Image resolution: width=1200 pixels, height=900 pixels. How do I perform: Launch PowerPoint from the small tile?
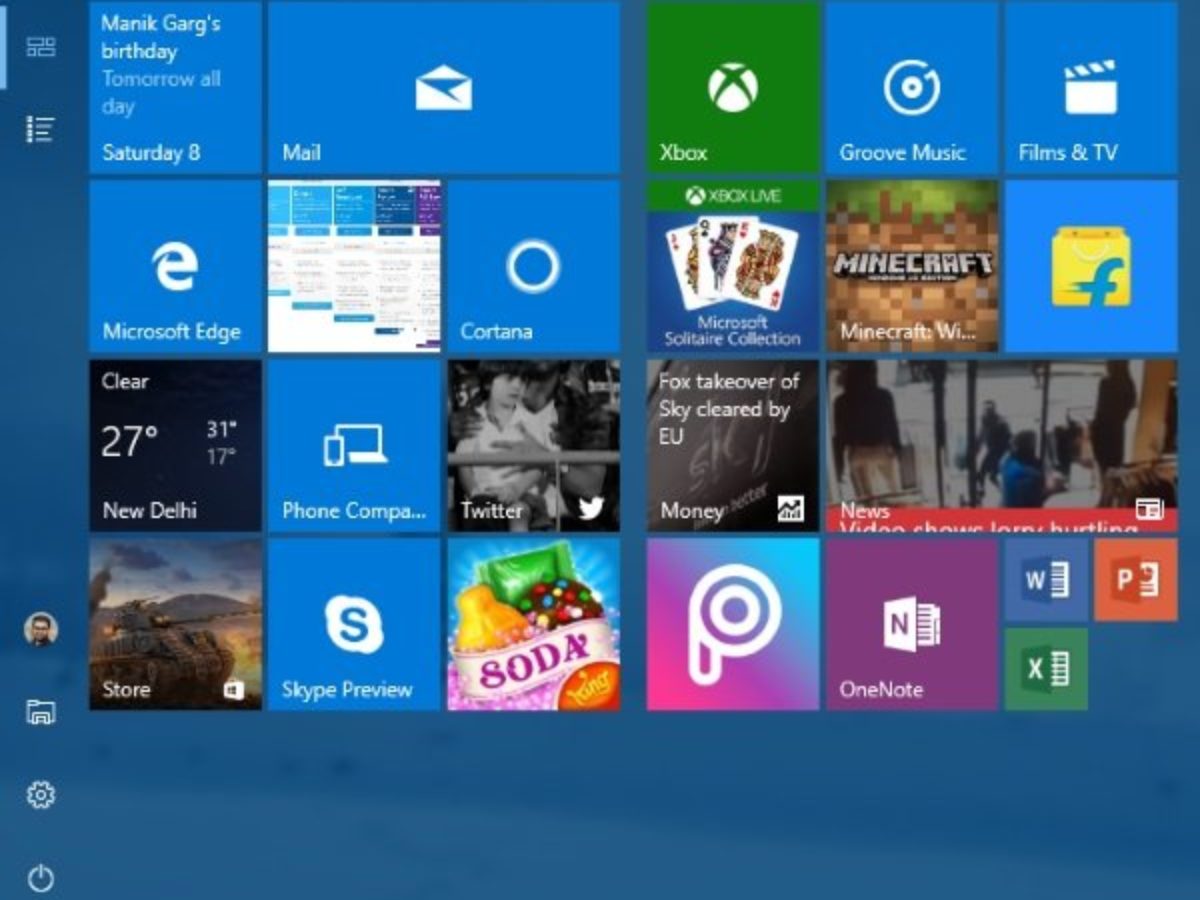[x=1136, y=580]
